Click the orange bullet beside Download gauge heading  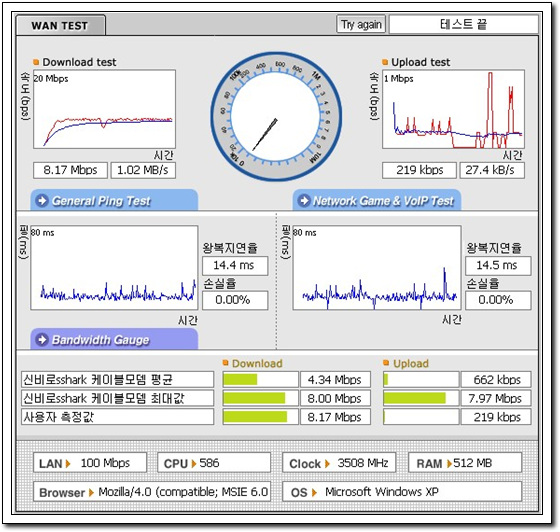[225, 363]
